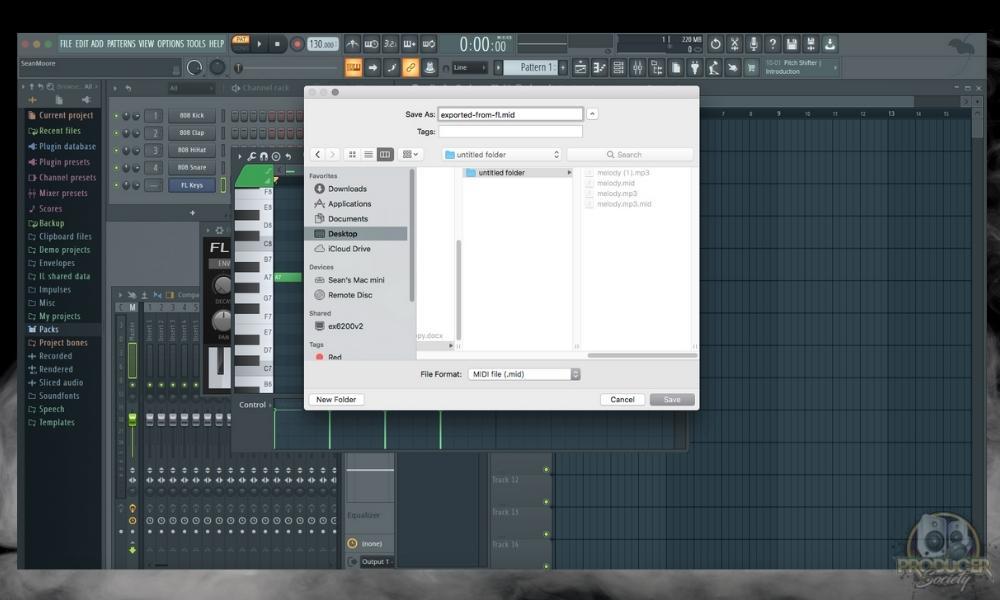Open the group-by arrangement dropdown in save dialog

[x=411, y=154]
